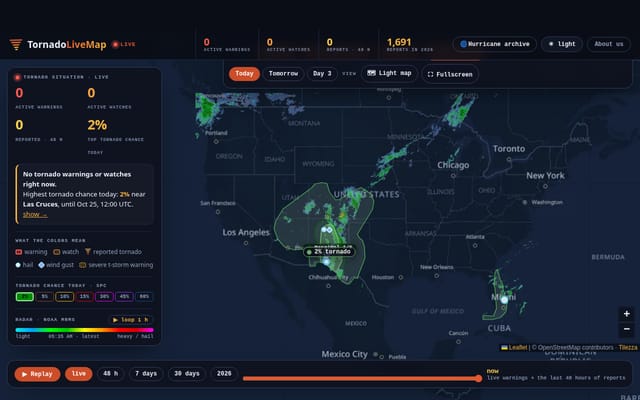Open the OpenStreetMap contributors link
This screenshot has height=400, width=640.
575,347
